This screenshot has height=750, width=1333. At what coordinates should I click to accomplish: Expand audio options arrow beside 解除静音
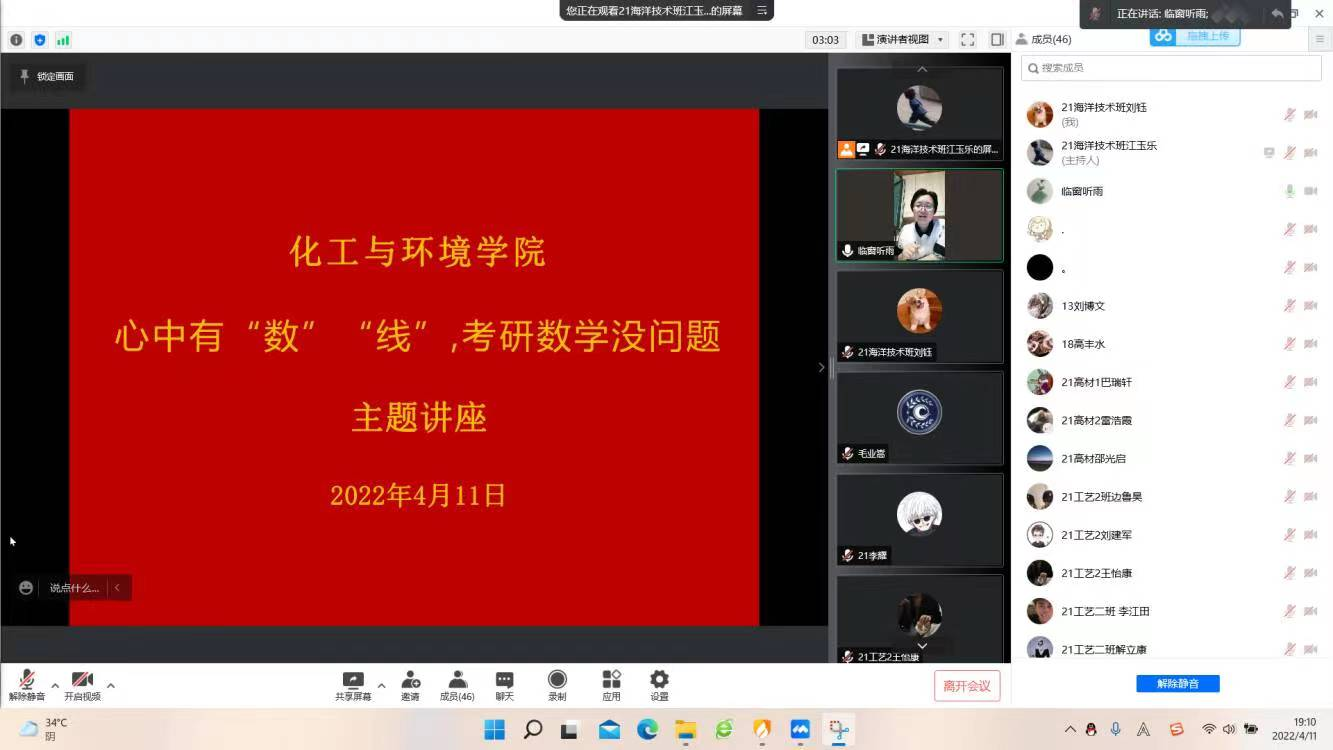coord(55,685)
